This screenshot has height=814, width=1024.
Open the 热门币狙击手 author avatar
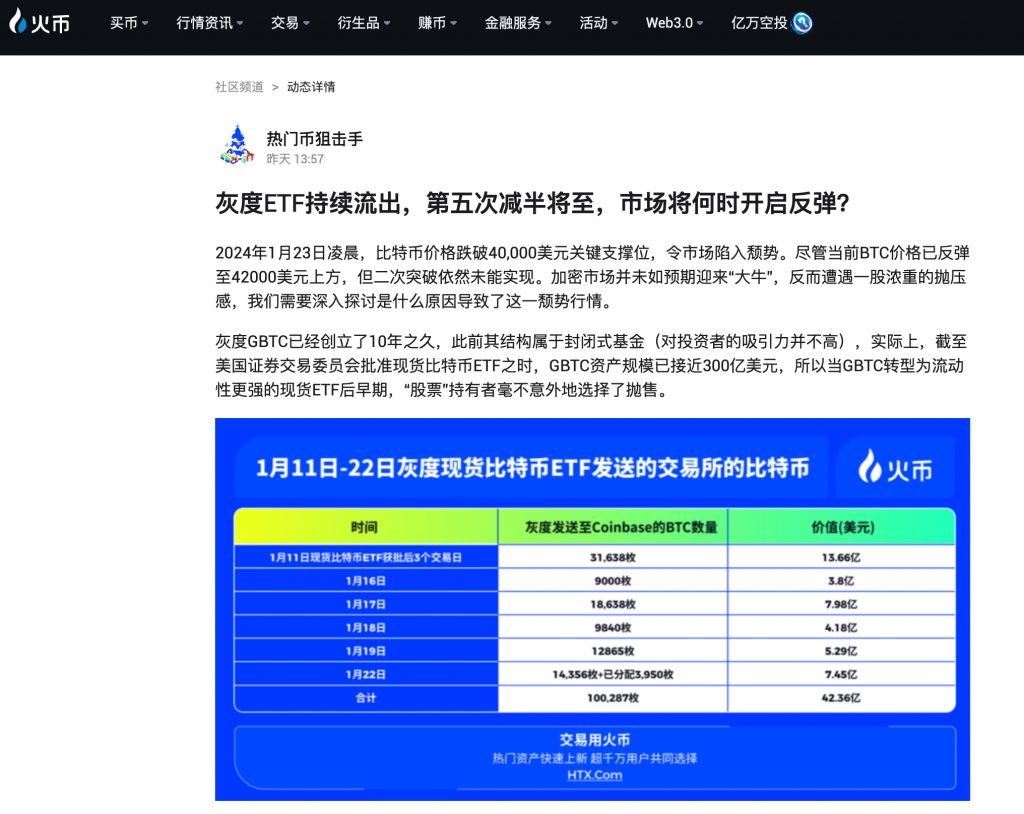click(237, 145)
